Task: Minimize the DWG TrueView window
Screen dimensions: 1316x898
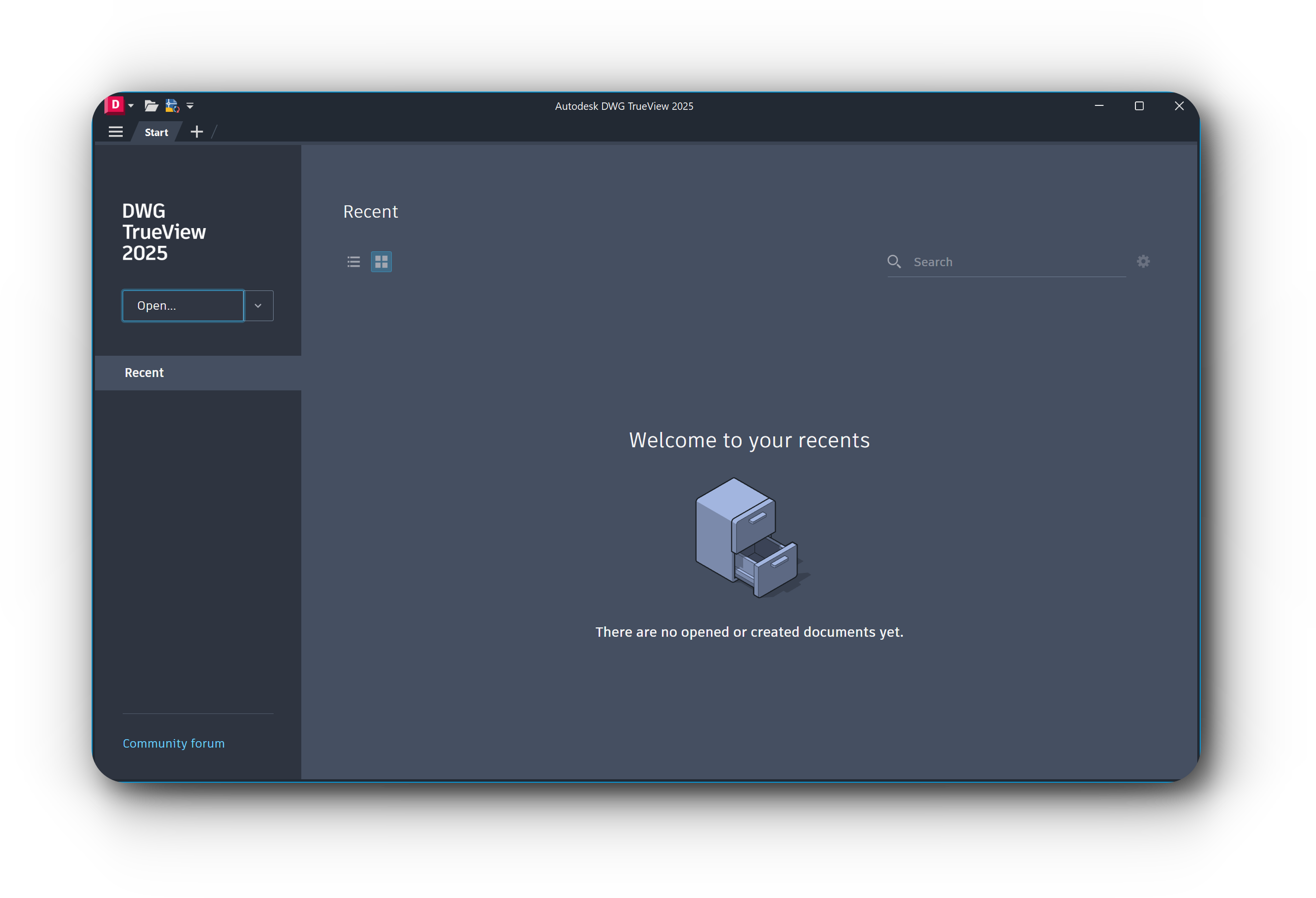Action: tap(1099, 106)
